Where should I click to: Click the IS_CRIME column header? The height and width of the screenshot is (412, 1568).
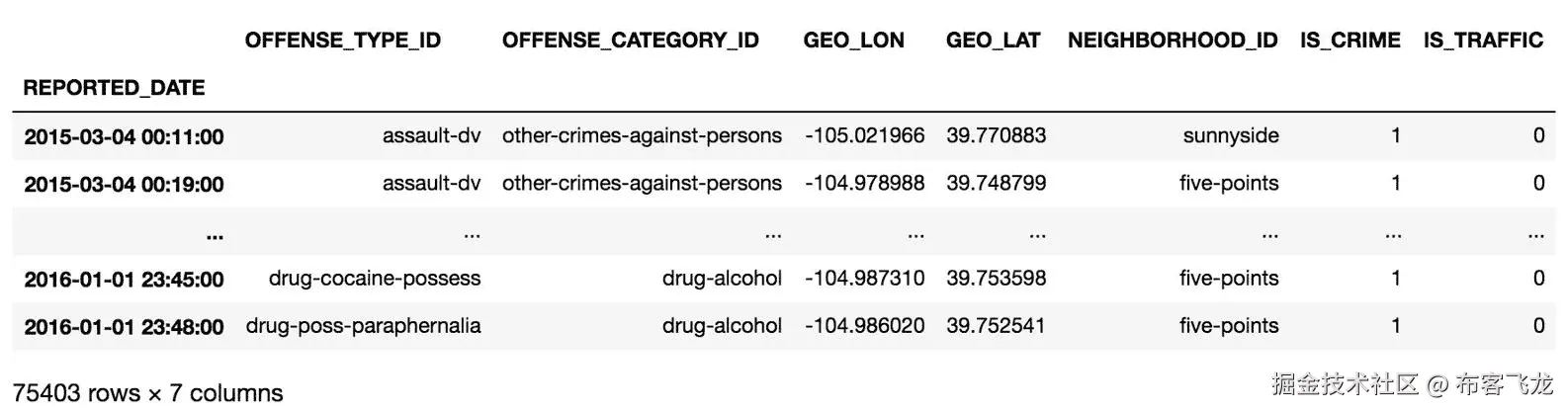click(x=1350, y=41)
